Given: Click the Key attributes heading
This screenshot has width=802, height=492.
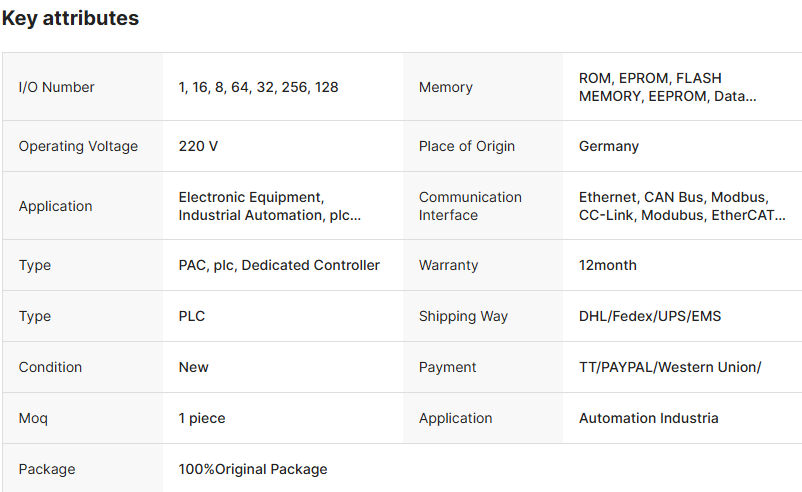Looking at the screenshot, I should point(70,18).
